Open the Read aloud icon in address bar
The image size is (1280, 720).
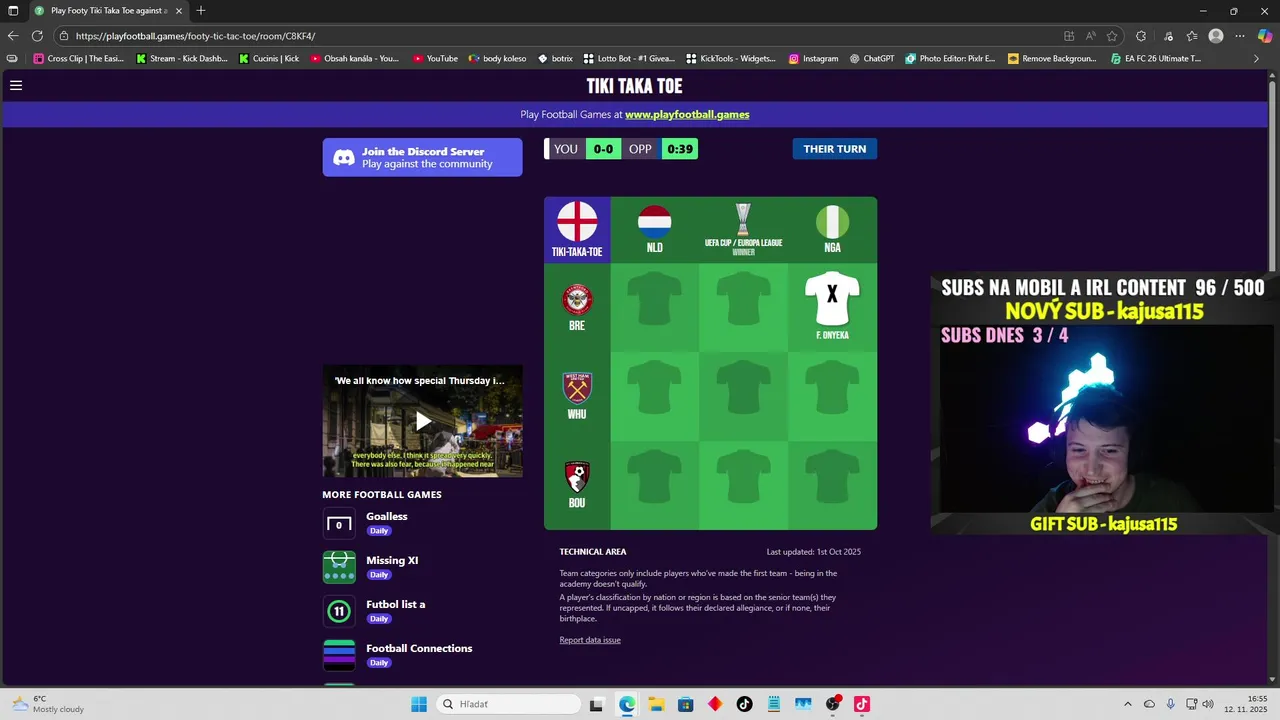[1090, 36]
